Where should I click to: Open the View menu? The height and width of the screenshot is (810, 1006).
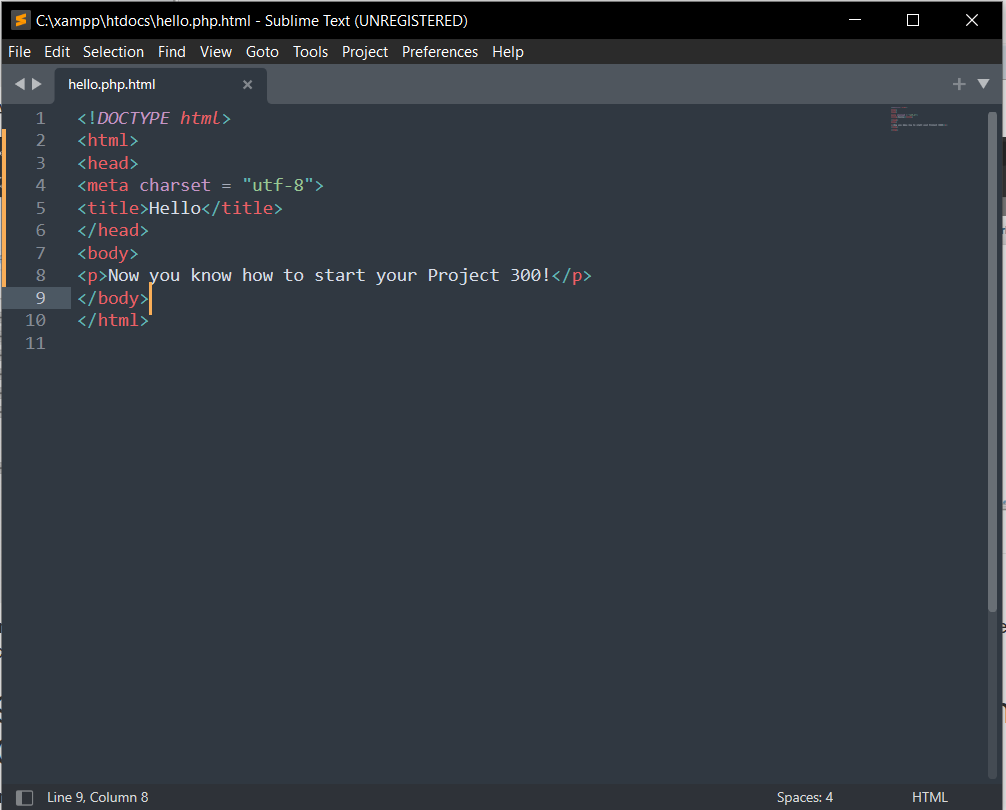click(216, 52)
